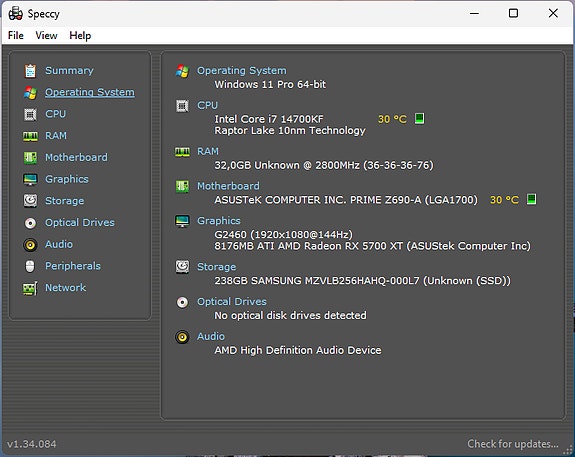
Task: Select the Motherboard icon in sidebar
Action: click(x=30, y=158)
